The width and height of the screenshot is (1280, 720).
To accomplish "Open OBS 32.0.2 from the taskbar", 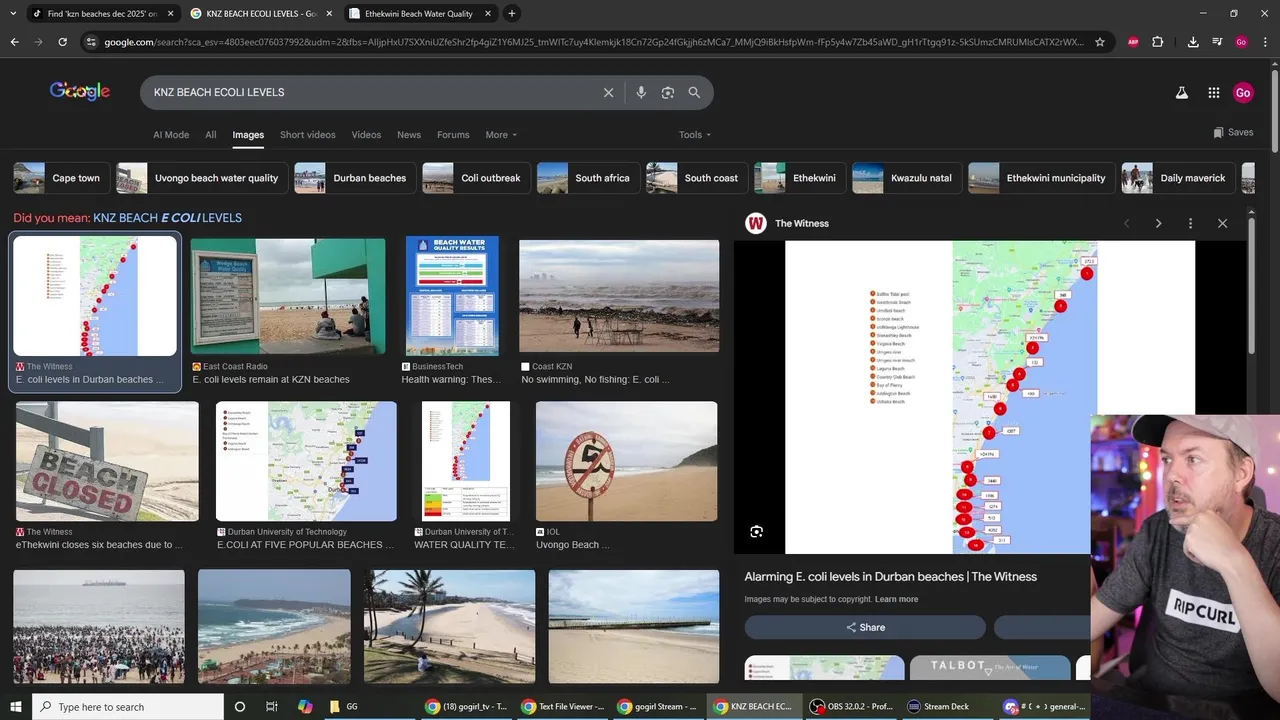I will click(852, 706).
